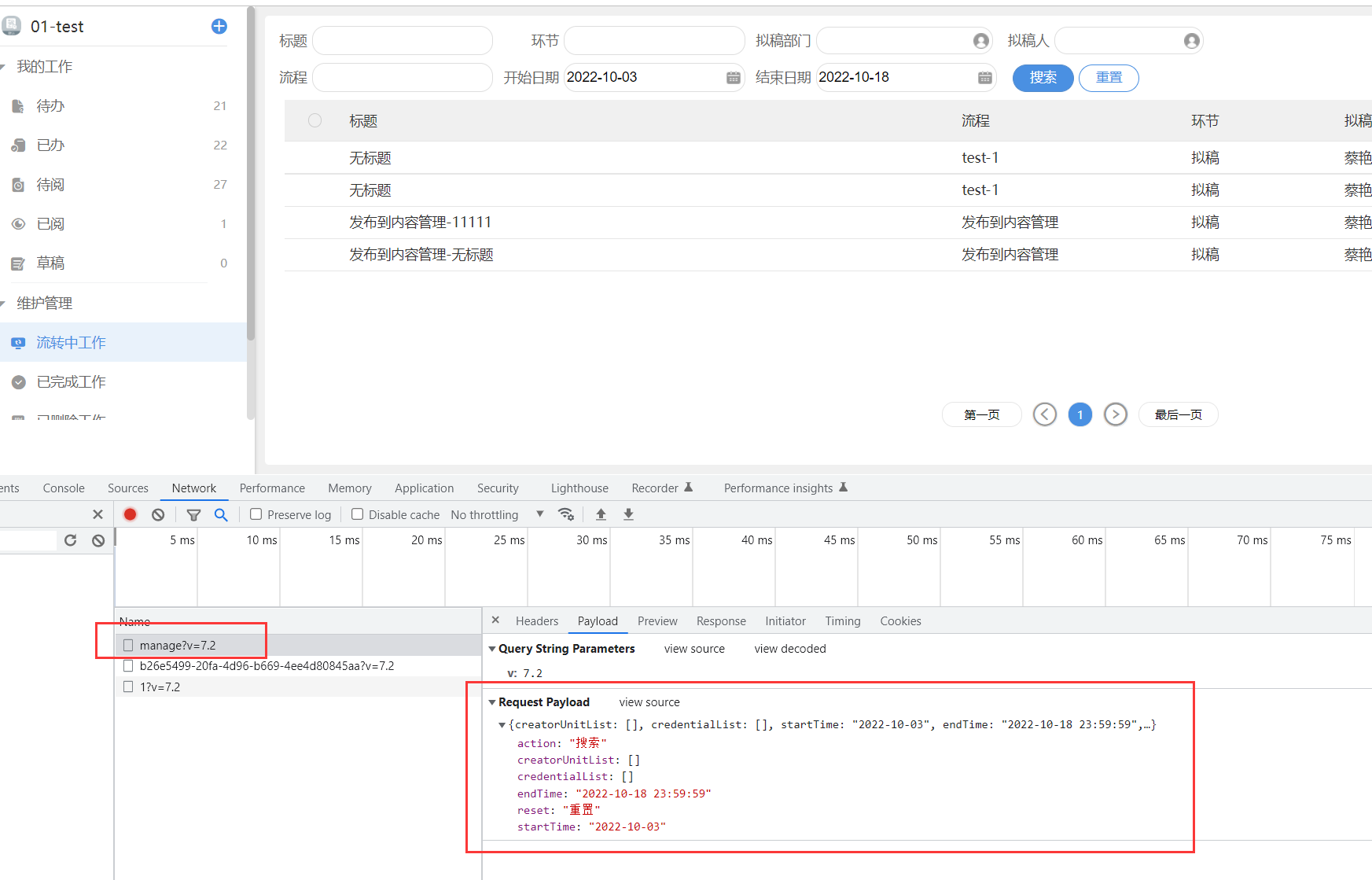Select the manage?v=7.2 request
Screen dimensions: 1372x880
(x=298, y=646)
